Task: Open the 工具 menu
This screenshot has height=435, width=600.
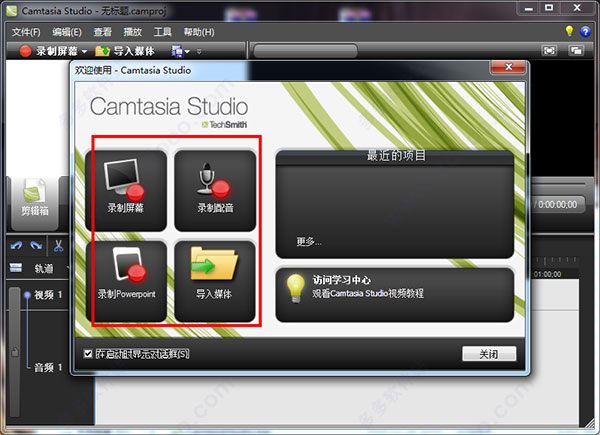Action: tap(163, 32)
